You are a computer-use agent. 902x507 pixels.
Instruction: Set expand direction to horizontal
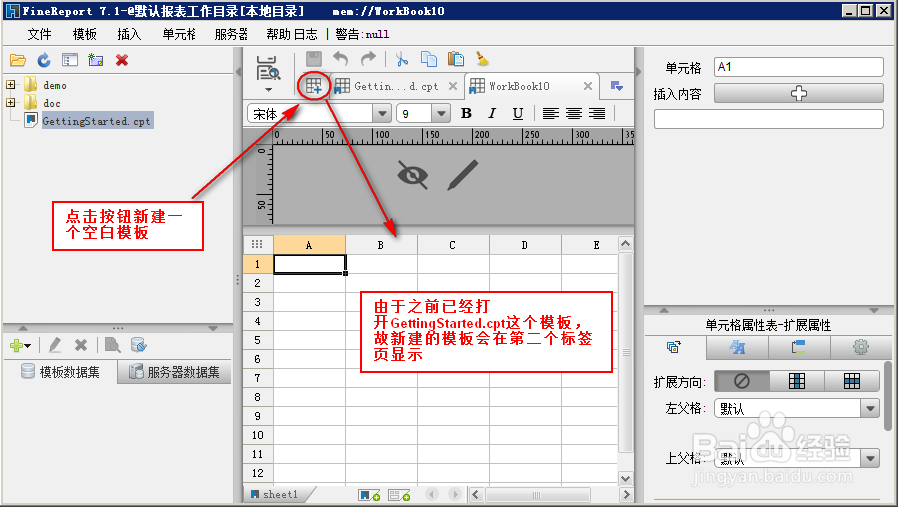[x=851, y=381]
